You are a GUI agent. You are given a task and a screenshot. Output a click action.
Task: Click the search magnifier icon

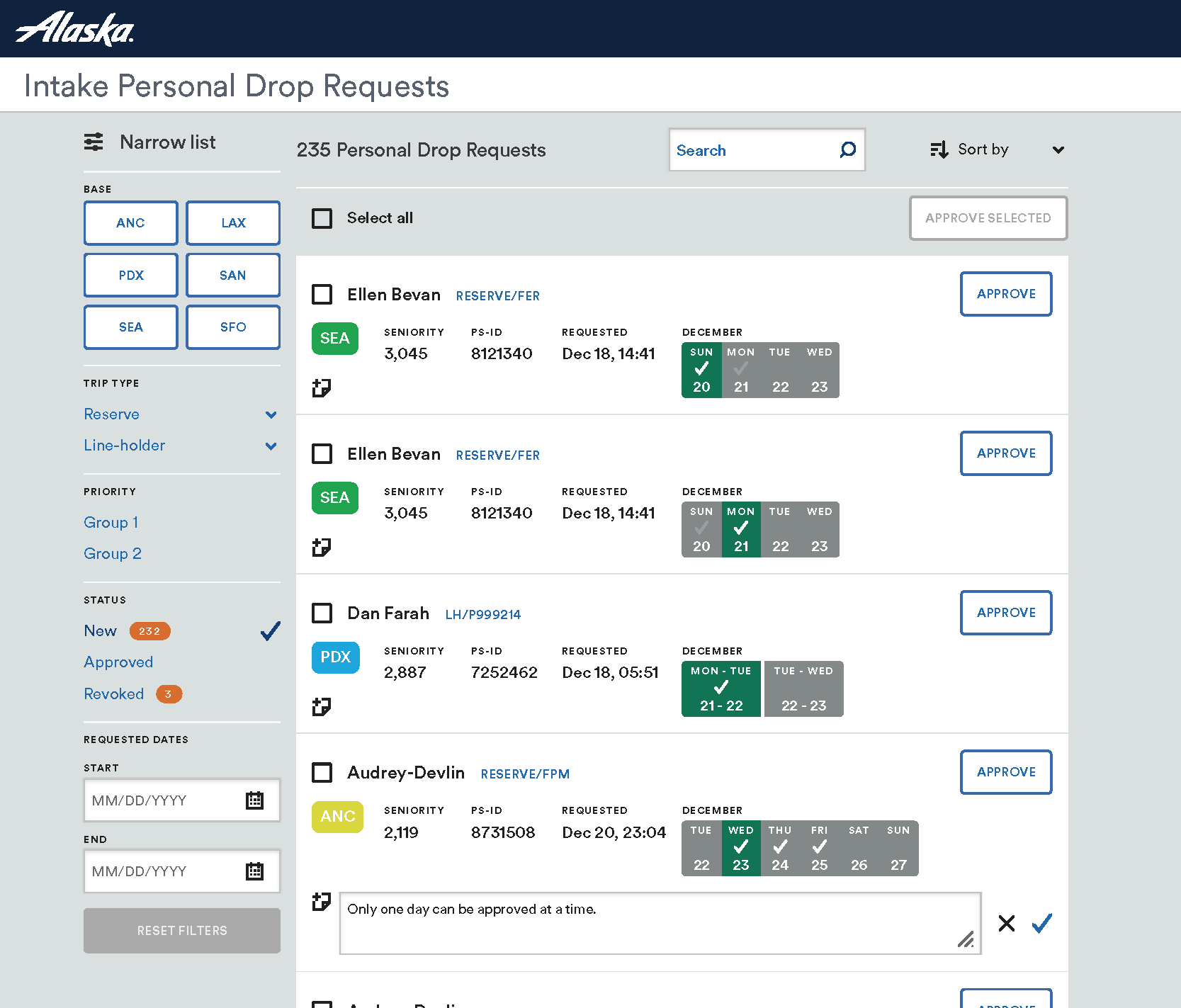tap(847, 149)
